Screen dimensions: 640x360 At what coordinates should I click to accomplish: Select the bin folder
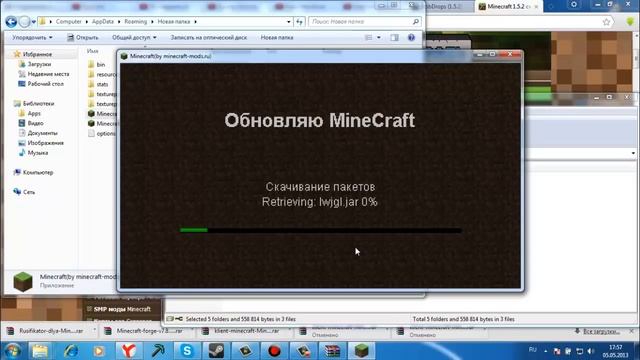[x=101, y=64]
